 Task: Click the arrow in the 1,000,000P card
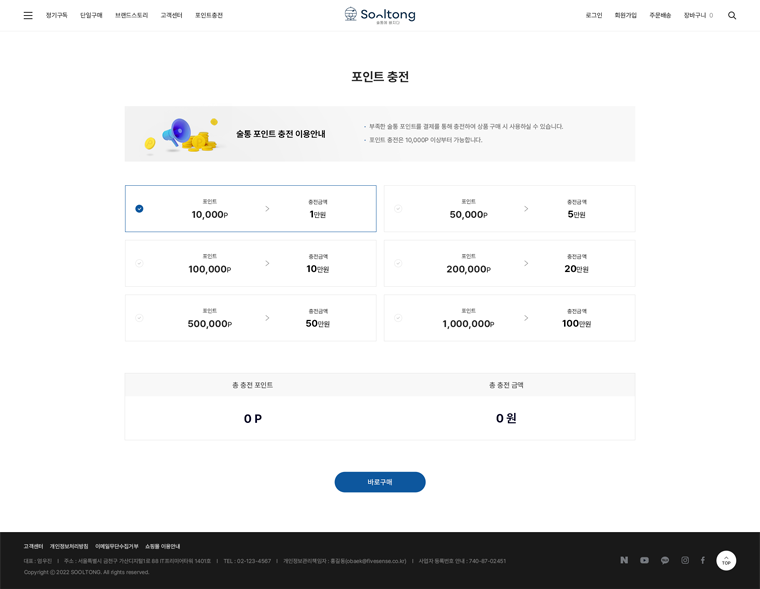[x=526, y=318]
